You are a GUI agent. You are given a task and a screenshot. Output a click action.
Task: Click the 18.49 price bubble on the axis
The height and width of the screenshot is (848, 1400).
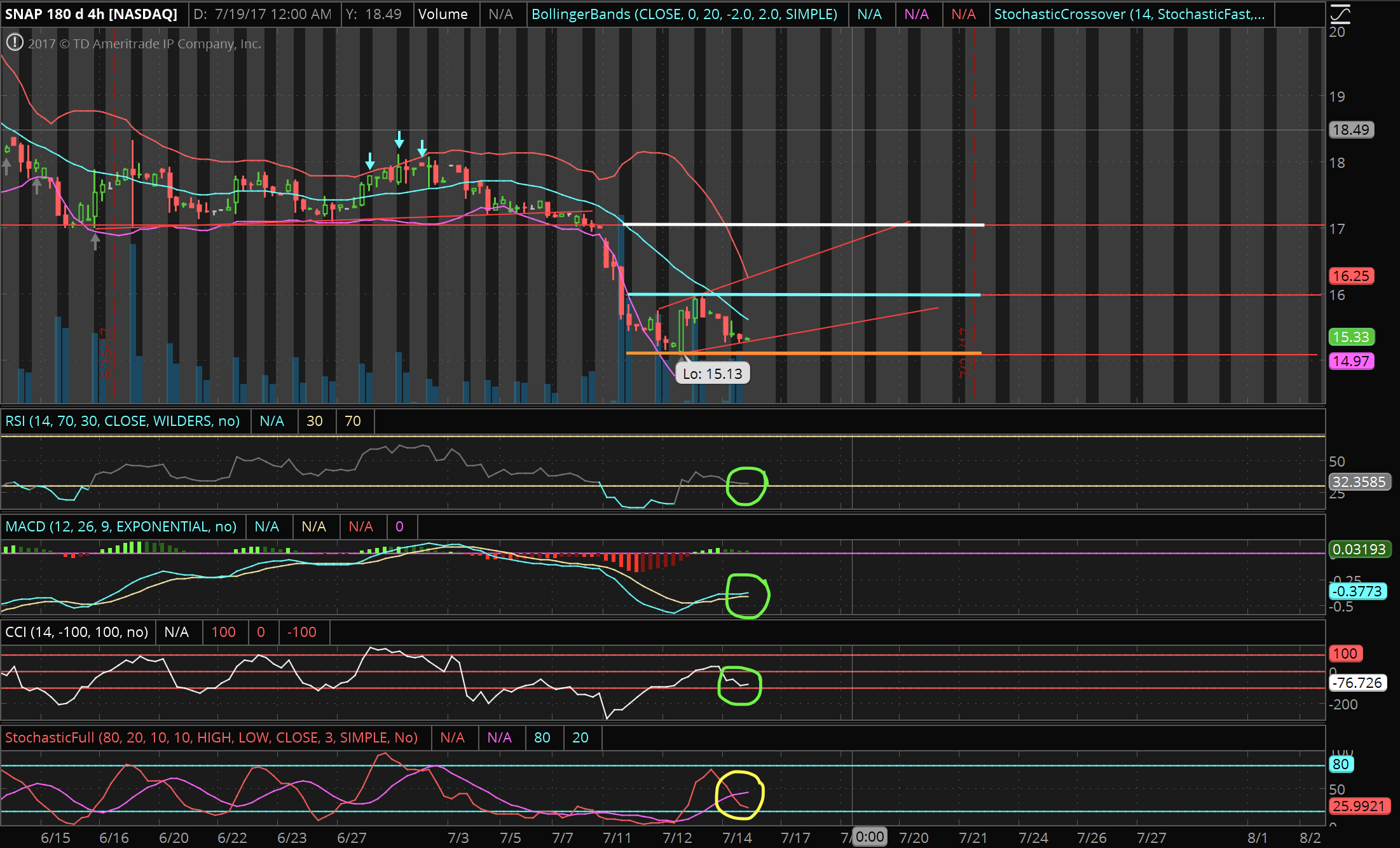(x=1351, y=130)
